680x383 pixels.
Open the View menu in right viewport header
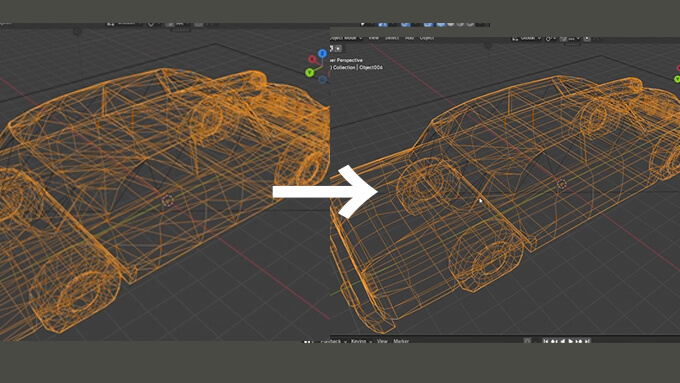[x=373, y=38]
